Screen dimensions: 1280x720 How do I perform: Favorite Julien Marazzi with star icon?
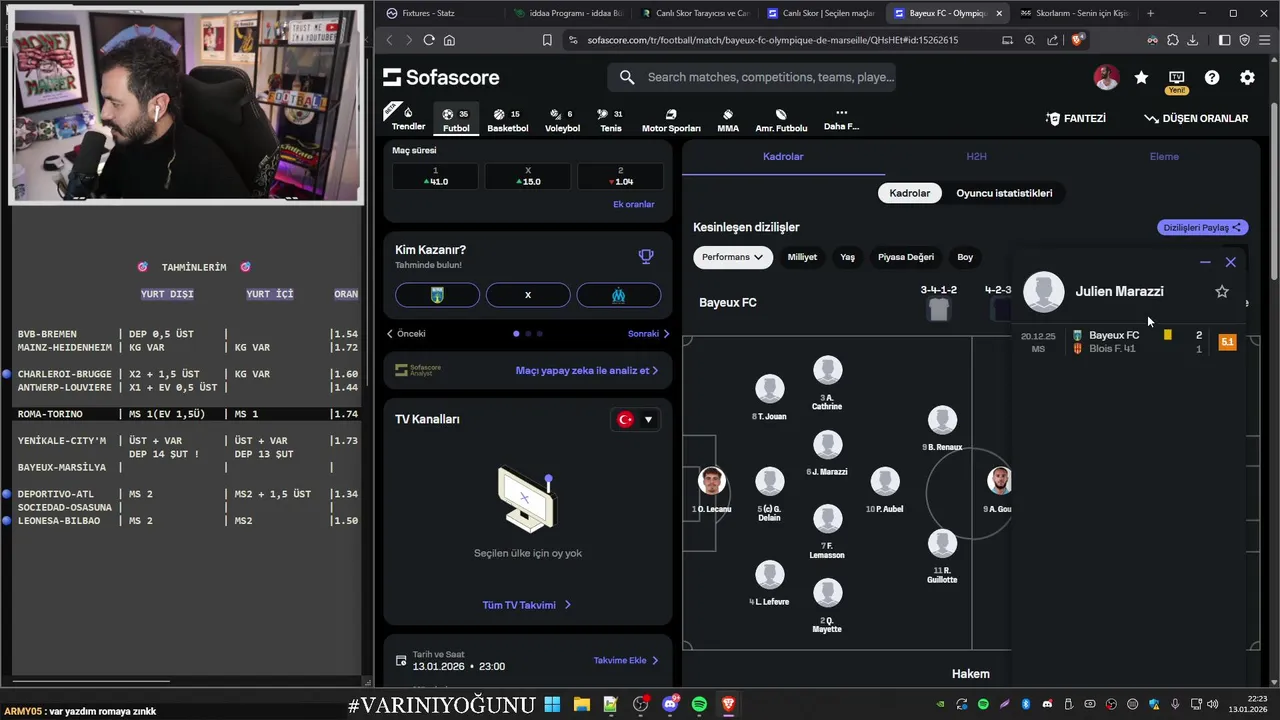[1221, 291]
